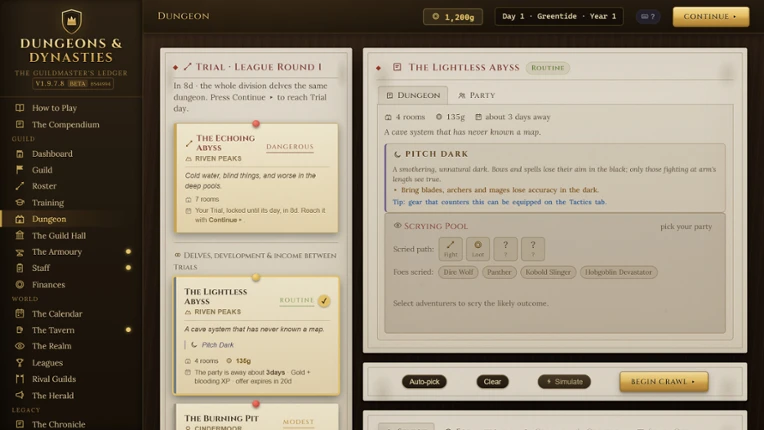This screenshot has height=430, width=764.
Task: Click the Clear party button
Action: click(x=492, y=382)
